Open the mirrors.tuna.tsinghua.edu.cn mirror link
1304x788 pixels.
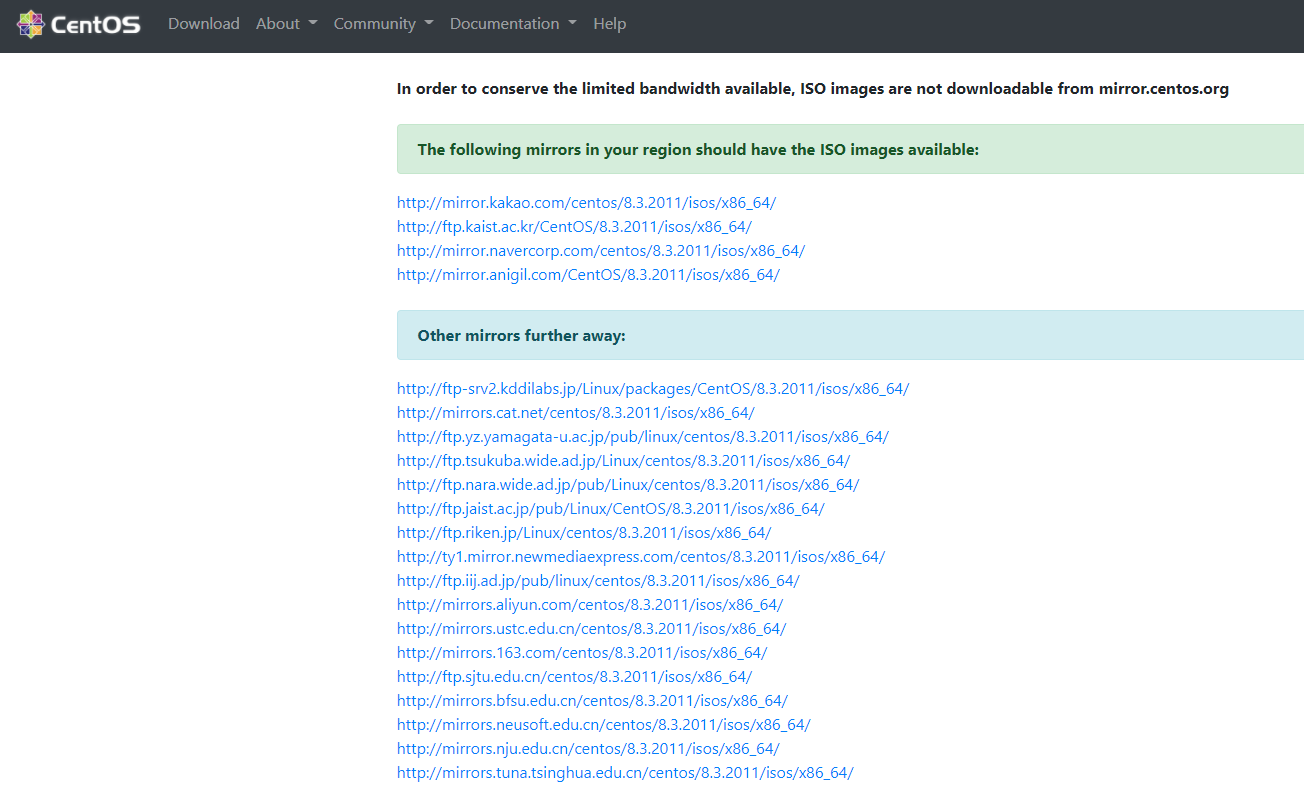(x=625, y=773)
